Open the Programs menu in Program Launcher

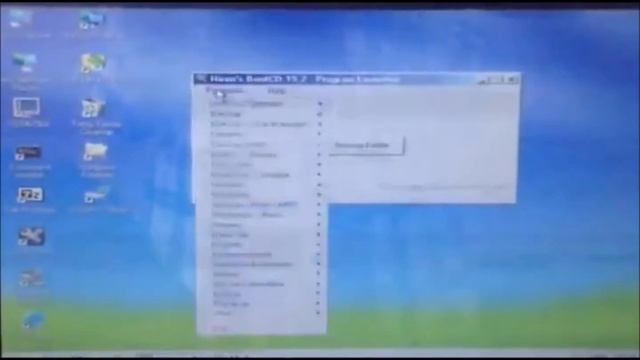click(224, 91)
